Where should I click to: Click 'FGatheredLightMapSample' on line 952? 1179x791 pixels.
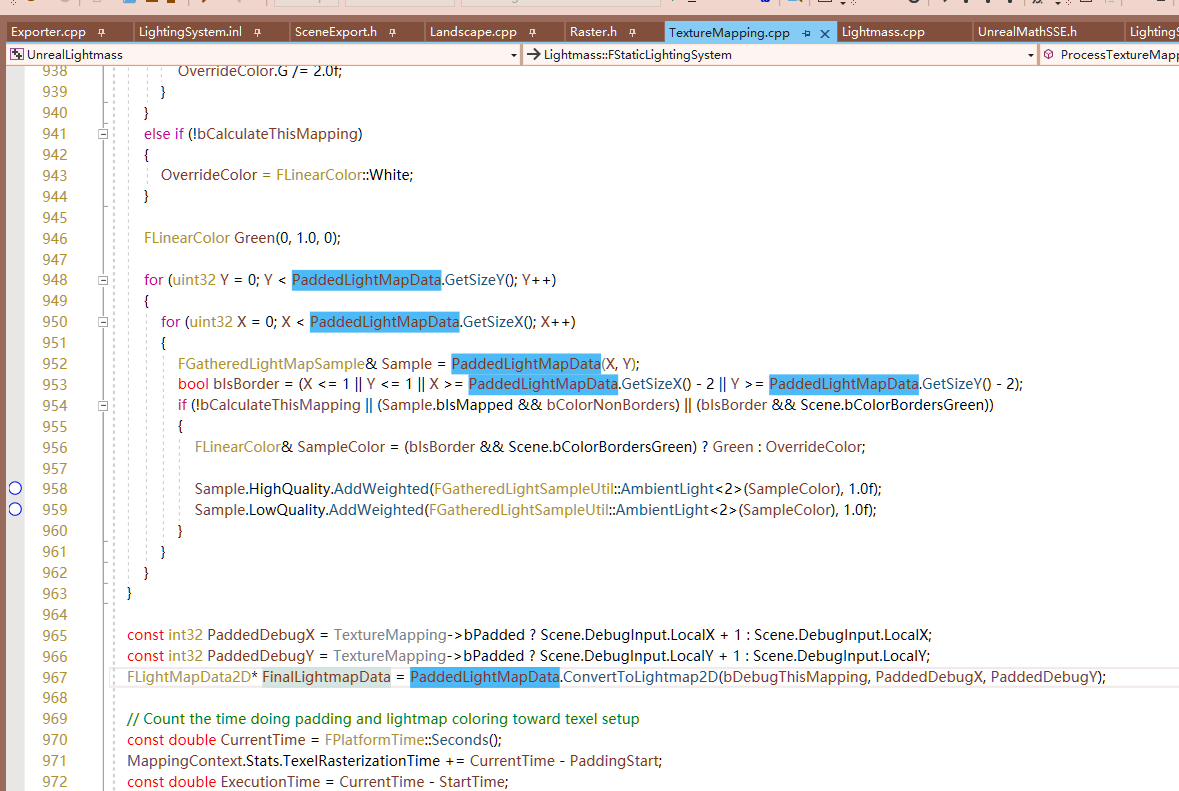271,364
